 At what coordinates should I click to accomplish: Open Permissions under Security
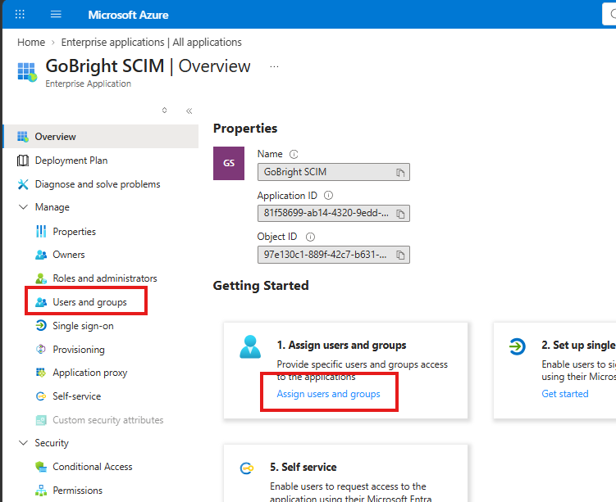pos(77,490)
